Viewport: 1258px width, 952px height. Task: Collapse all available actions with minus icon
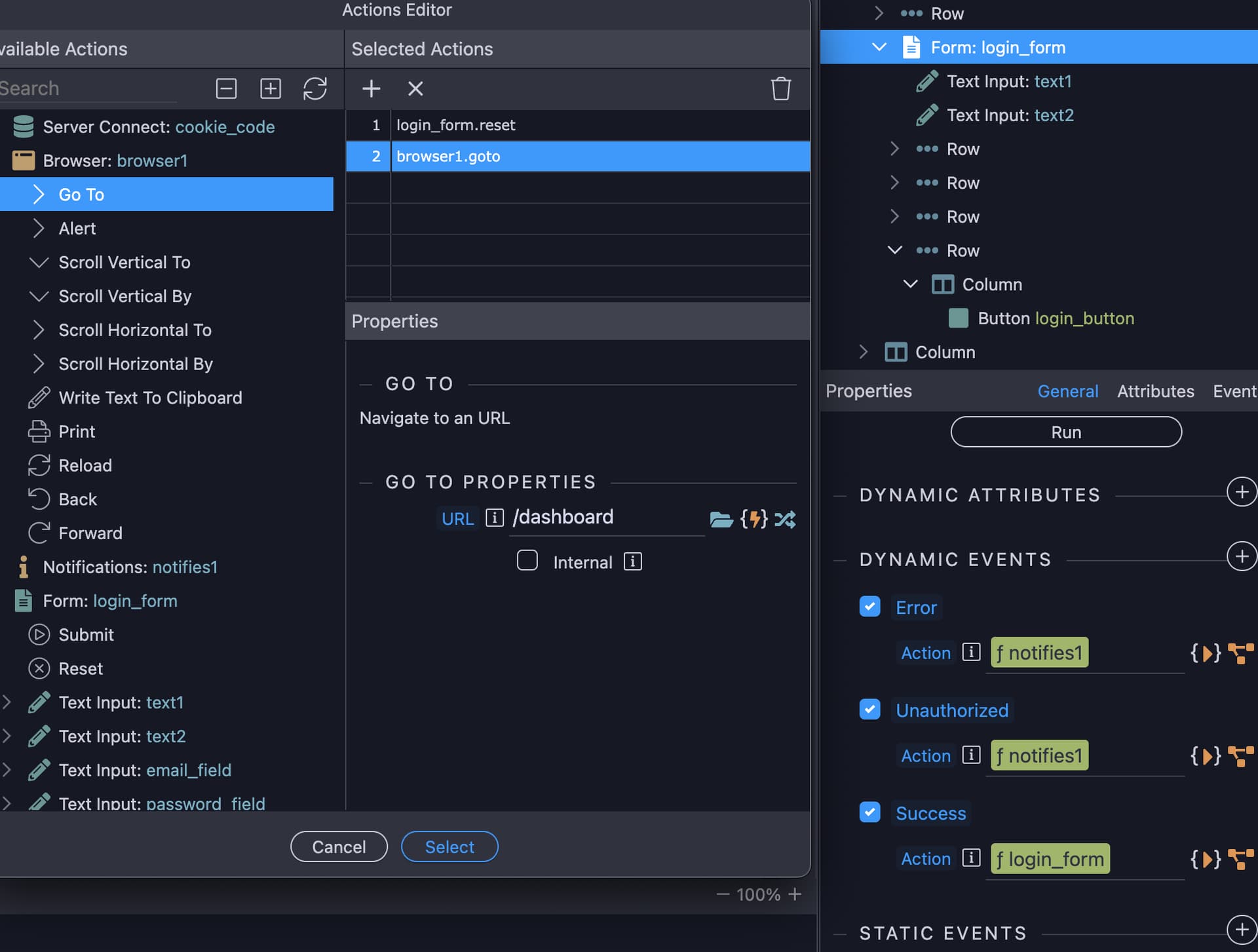[x=226, y=88]
